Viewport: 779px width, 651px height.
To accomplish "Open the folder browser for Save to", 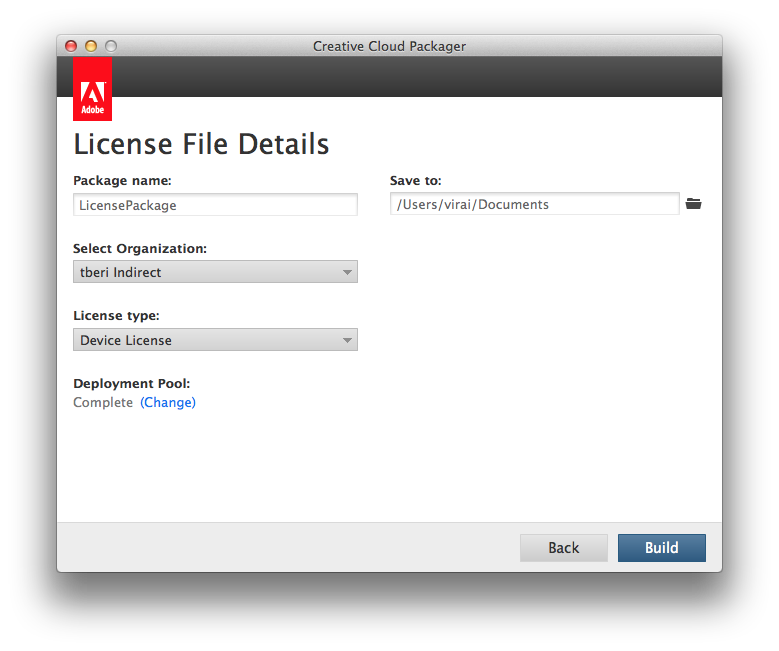I will pos(694,204).
